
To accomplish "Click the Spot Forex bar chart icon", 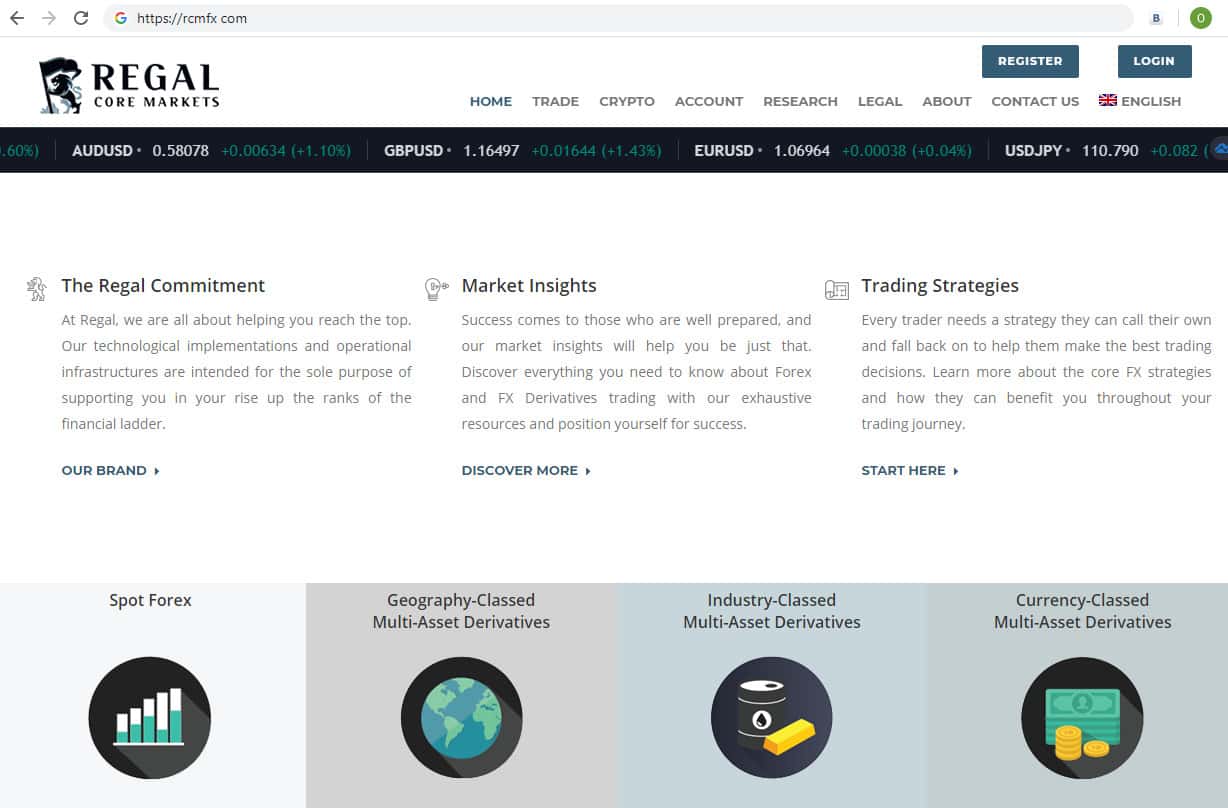I will pos(149,718).
